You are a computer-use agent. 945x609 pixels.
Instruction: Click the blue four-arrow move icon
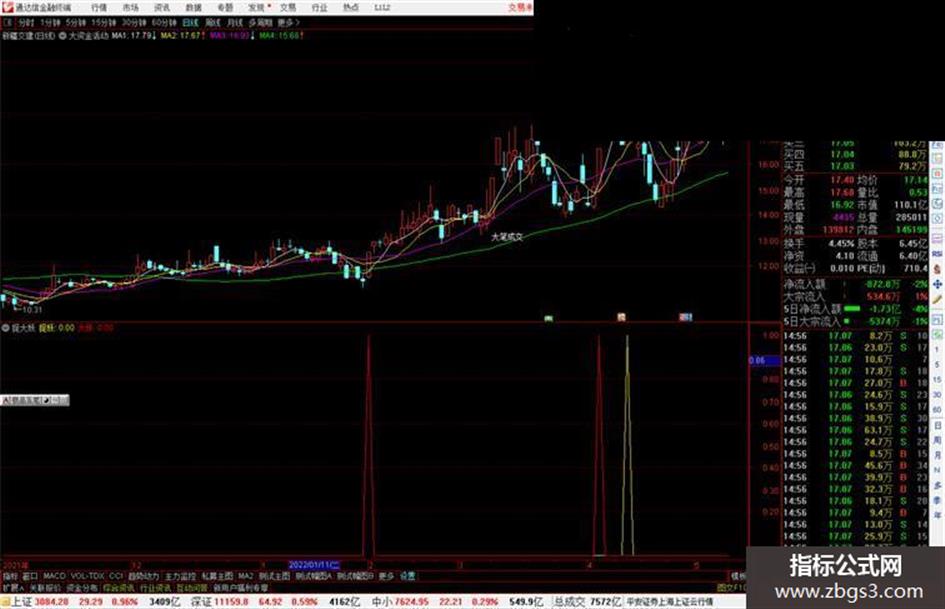click(x=937, y=284)
